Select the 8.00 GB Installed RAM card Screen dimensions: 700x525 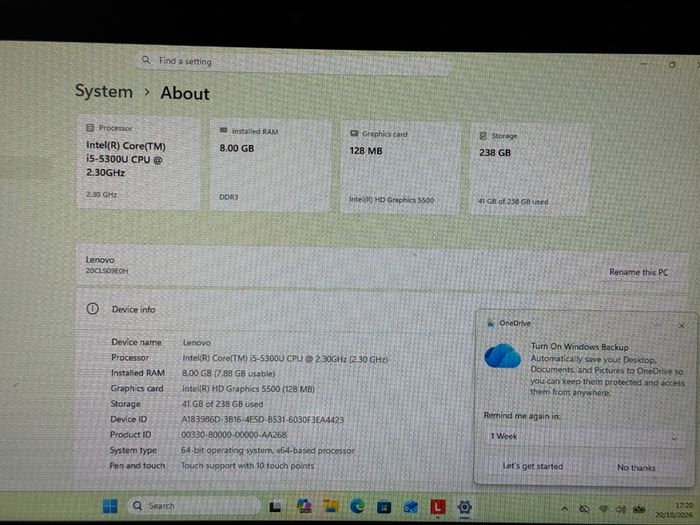(x=271, y=164)
